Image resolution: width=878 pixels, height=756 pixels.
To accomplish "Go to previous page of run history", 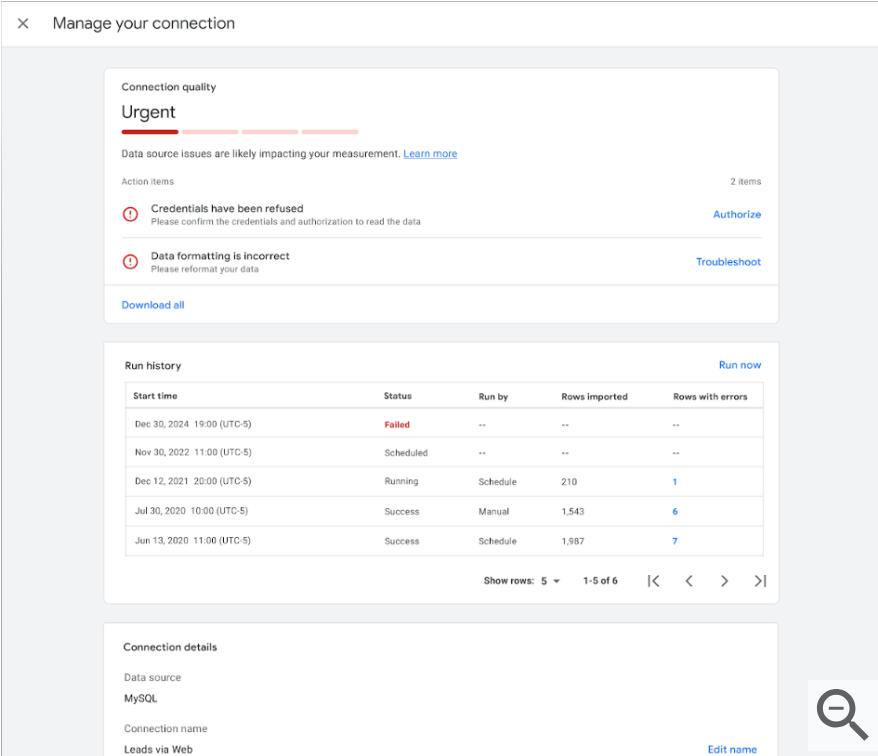I will [689, 581].
